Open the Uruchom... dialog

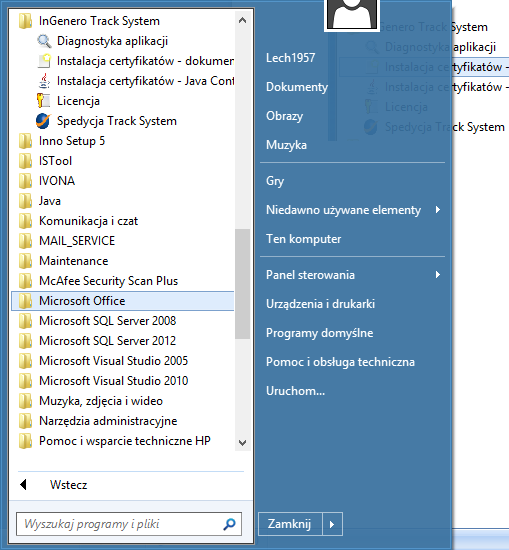click(295, 391)
